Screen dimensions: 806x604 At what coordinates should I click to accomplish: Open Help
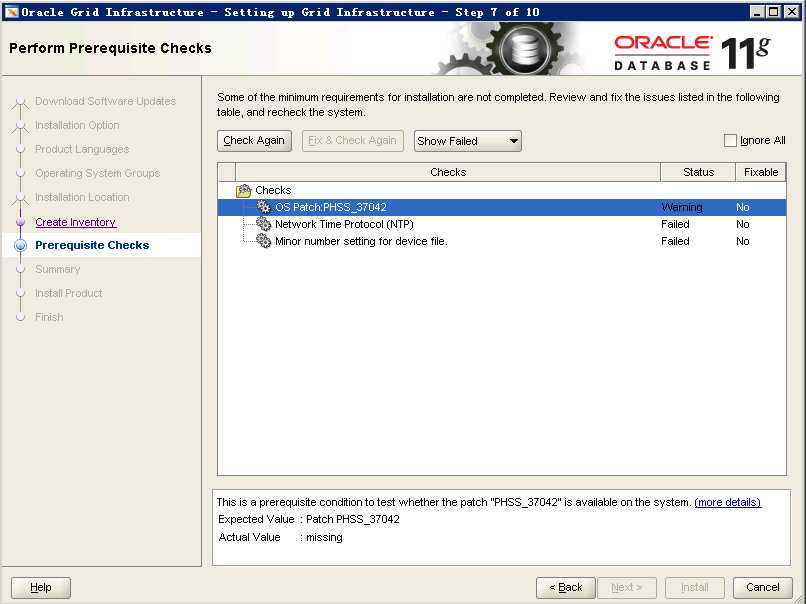click(41, 587)
